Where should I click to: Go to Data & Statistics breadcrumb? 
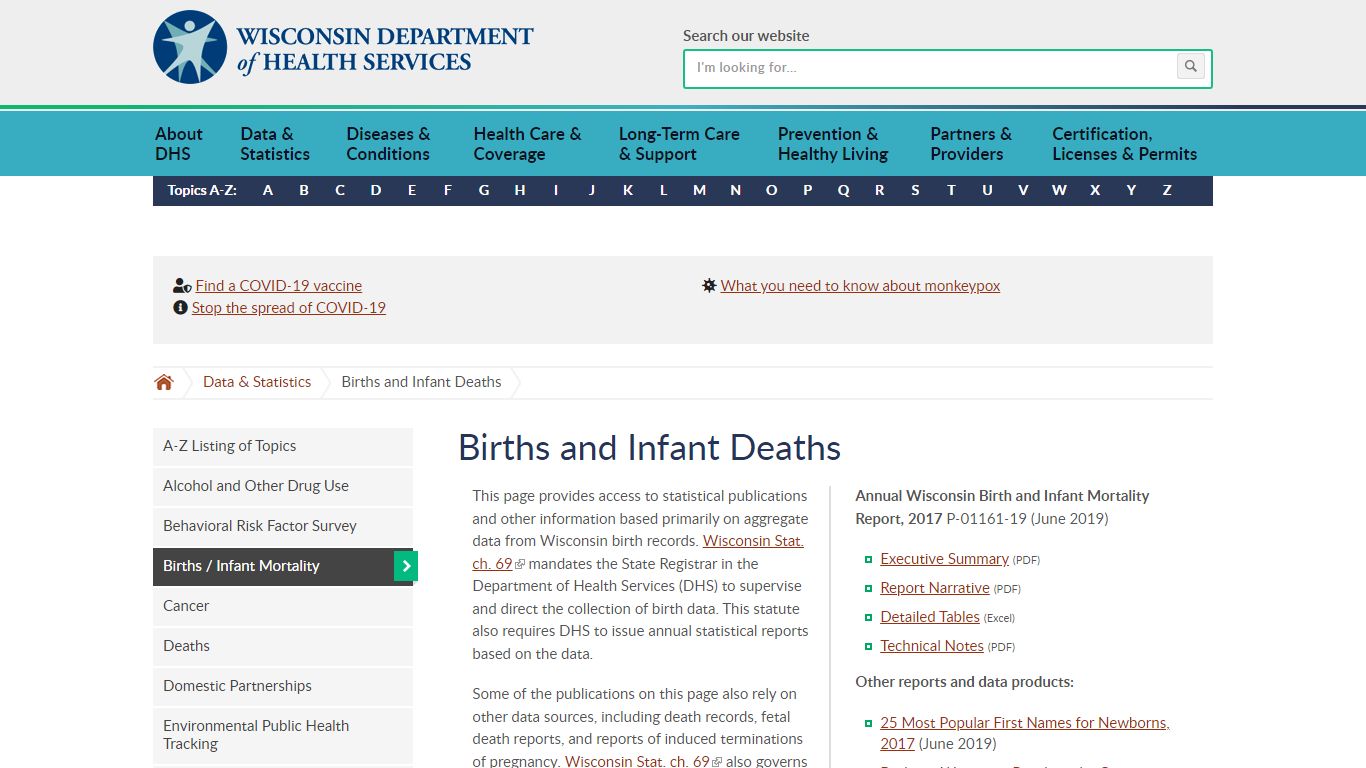[x=257, y=382]
